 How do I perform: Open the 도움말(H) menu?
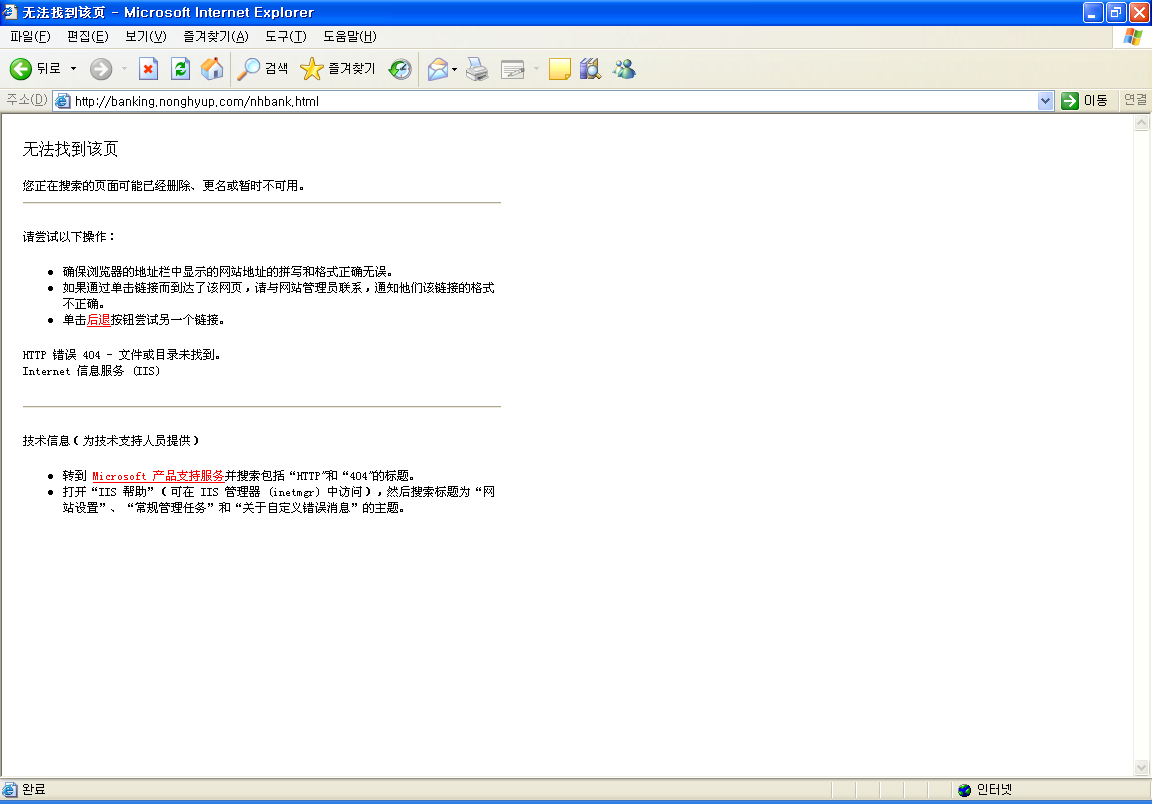pyautogui.click(x=350, y=36)
